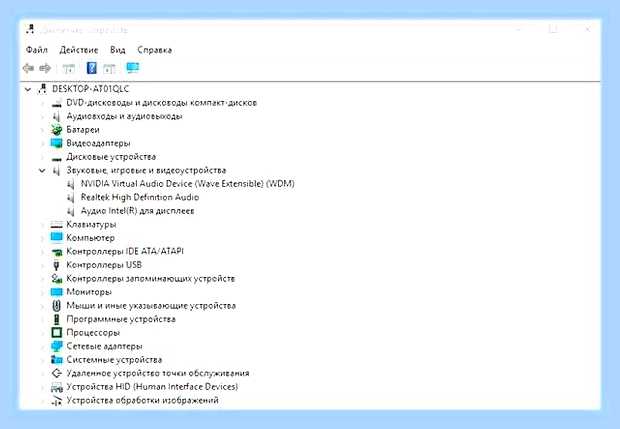
Task: Collapse the Звуковые, игровые и видеоустройства arrow
Action: click(x=42, y=171)
